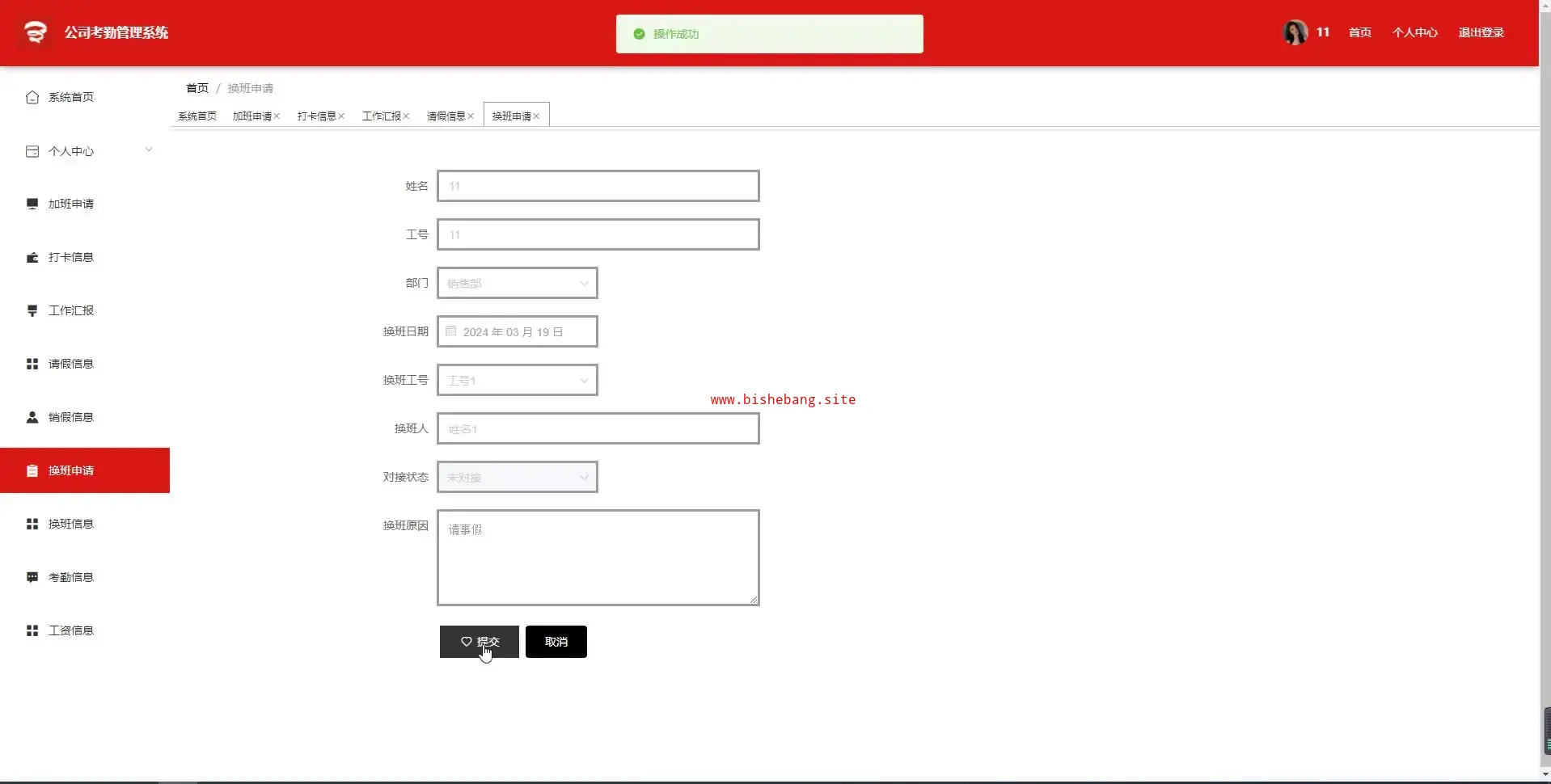Open the 系统首页 home icon in sidebar
This screenshot has height=784, width=1551.
pyautogui.click(x=32, y=97)
